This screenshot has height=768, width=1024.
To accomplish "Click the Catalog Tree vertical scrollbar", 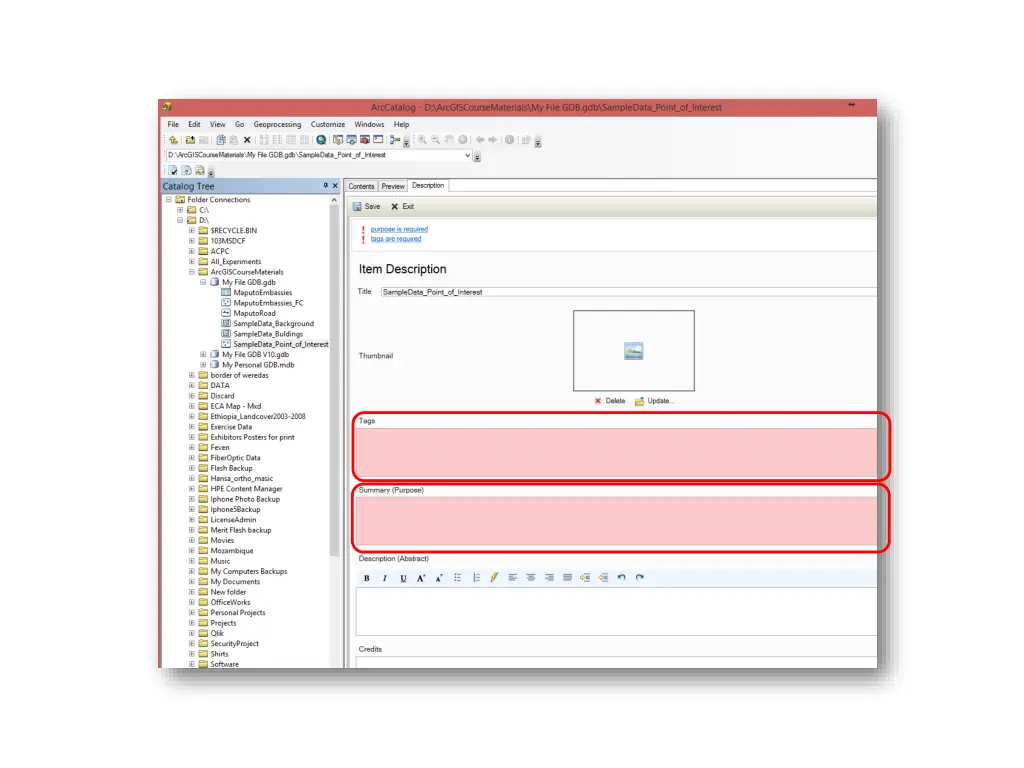I will pyautogui.click(x=334, y=380).
